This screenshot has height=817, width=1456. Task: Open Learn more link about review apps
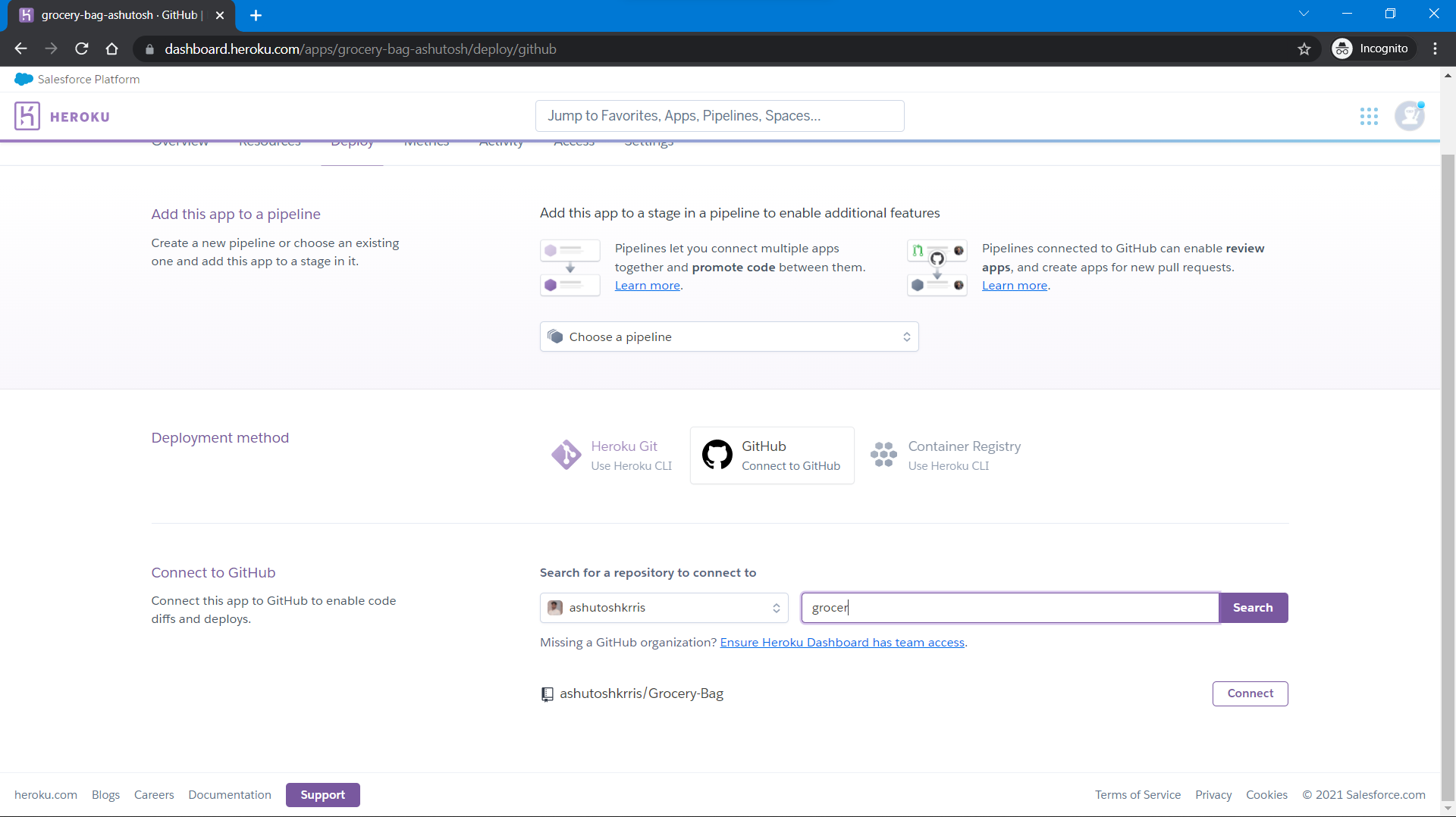tap(1015, 286)
